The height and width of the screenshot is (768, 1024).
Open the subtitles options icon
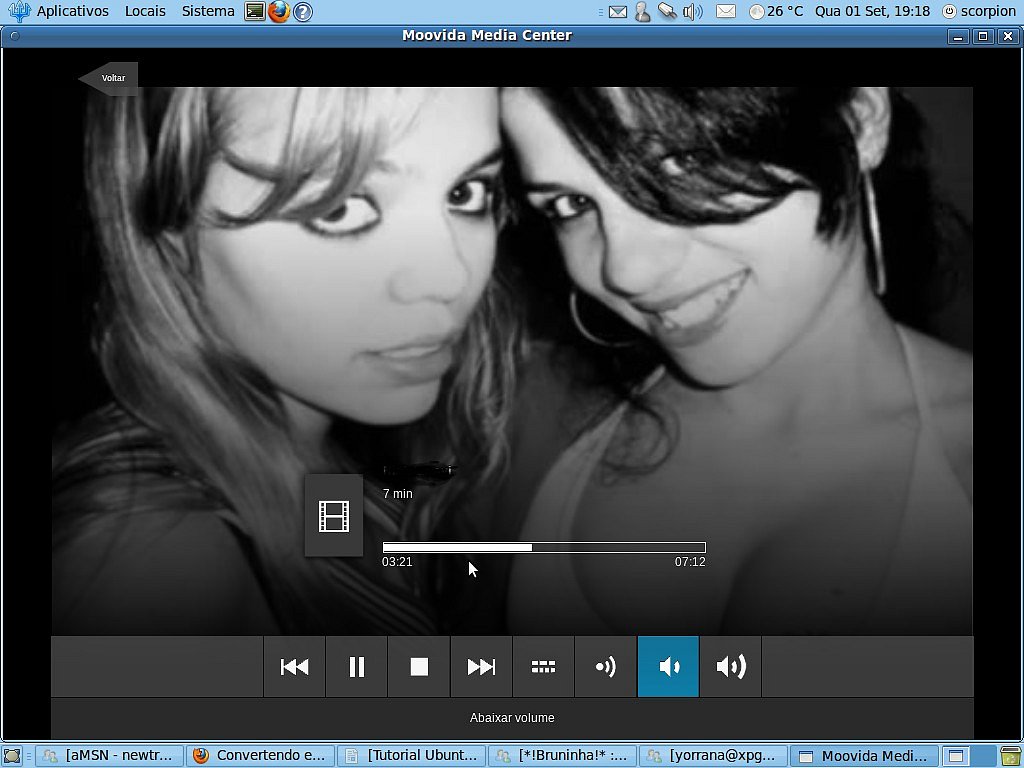(x=543, y=667)
